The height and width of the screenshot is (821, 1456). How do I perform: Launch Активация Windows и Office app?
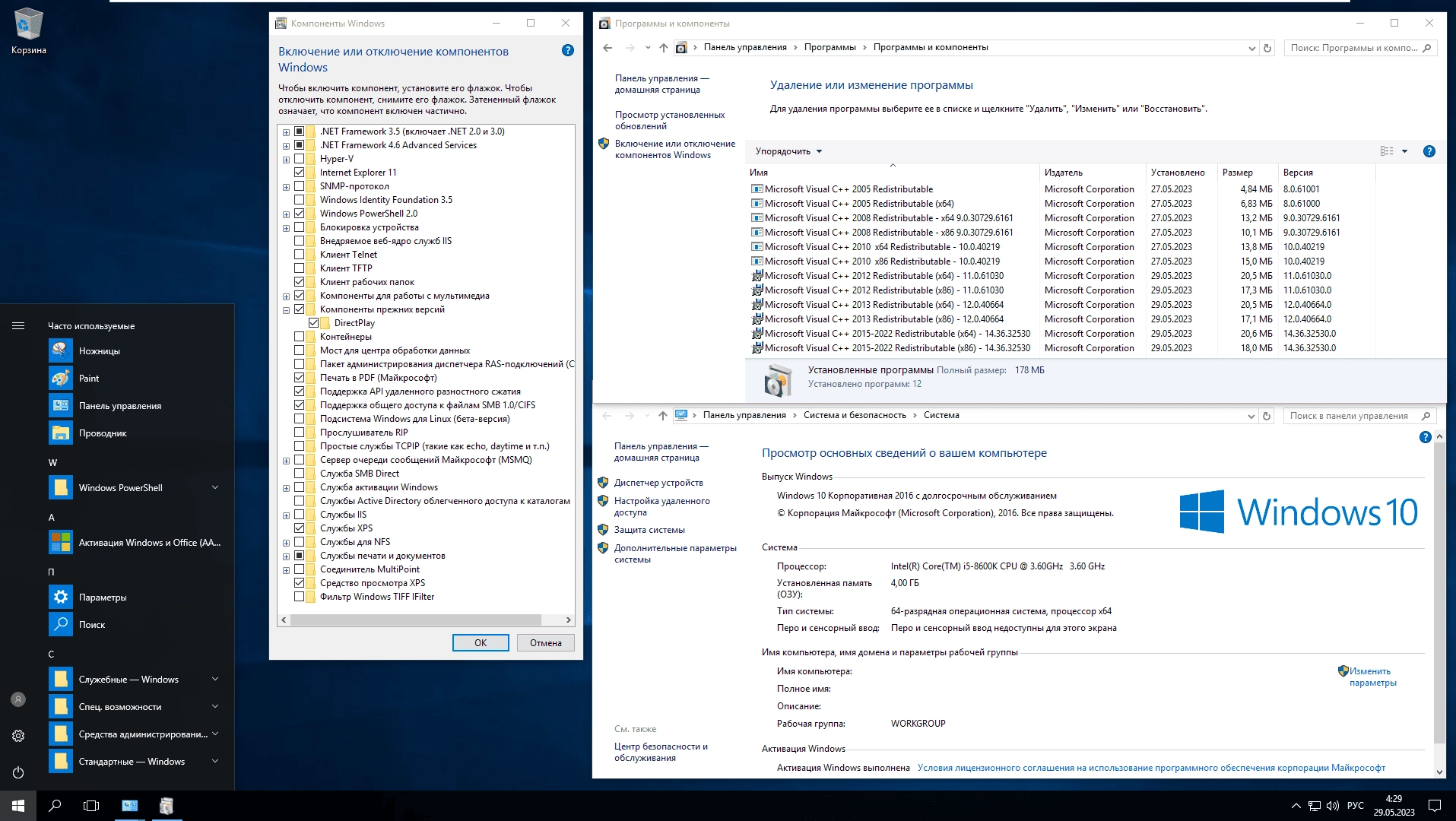pyautogui.click(x=137, y=542)
